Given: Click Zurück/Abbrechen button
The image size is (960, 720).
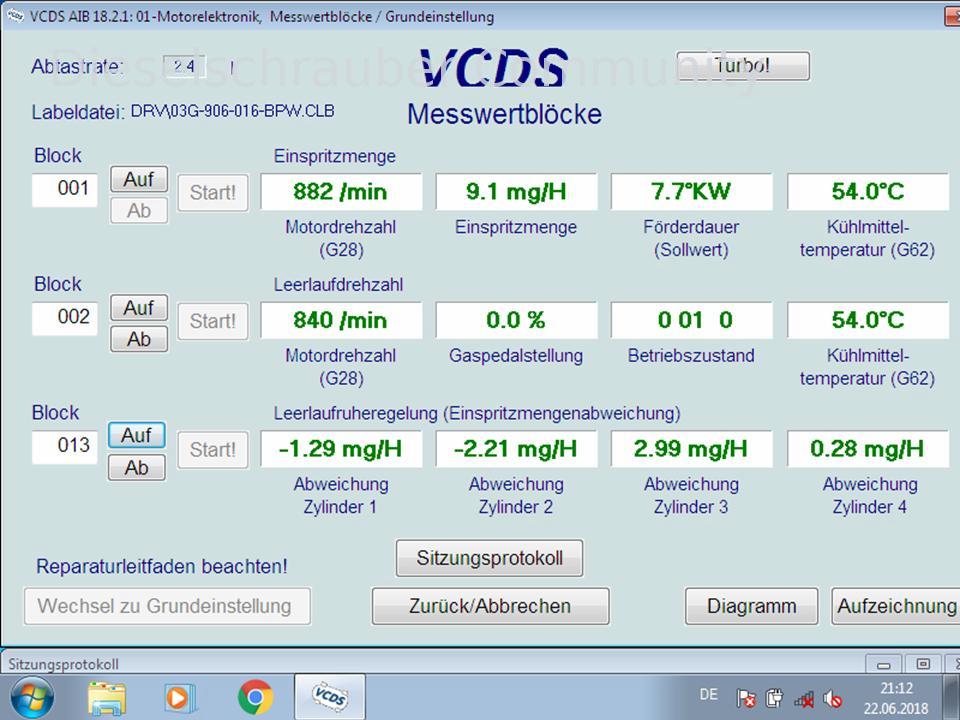Looking at the screenshot, I should coord(490,606).
